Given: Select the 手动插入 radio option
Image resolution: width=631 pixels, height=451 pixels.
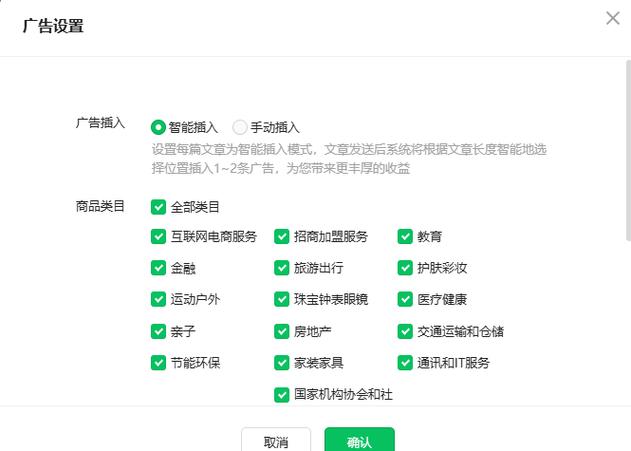Looking at the screenshot, I should click(x=240, y=128).
